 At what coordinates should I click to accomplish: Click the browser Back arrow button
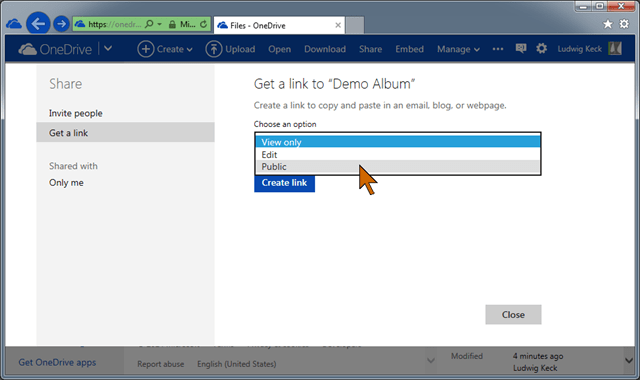click(x=38, y=24)
